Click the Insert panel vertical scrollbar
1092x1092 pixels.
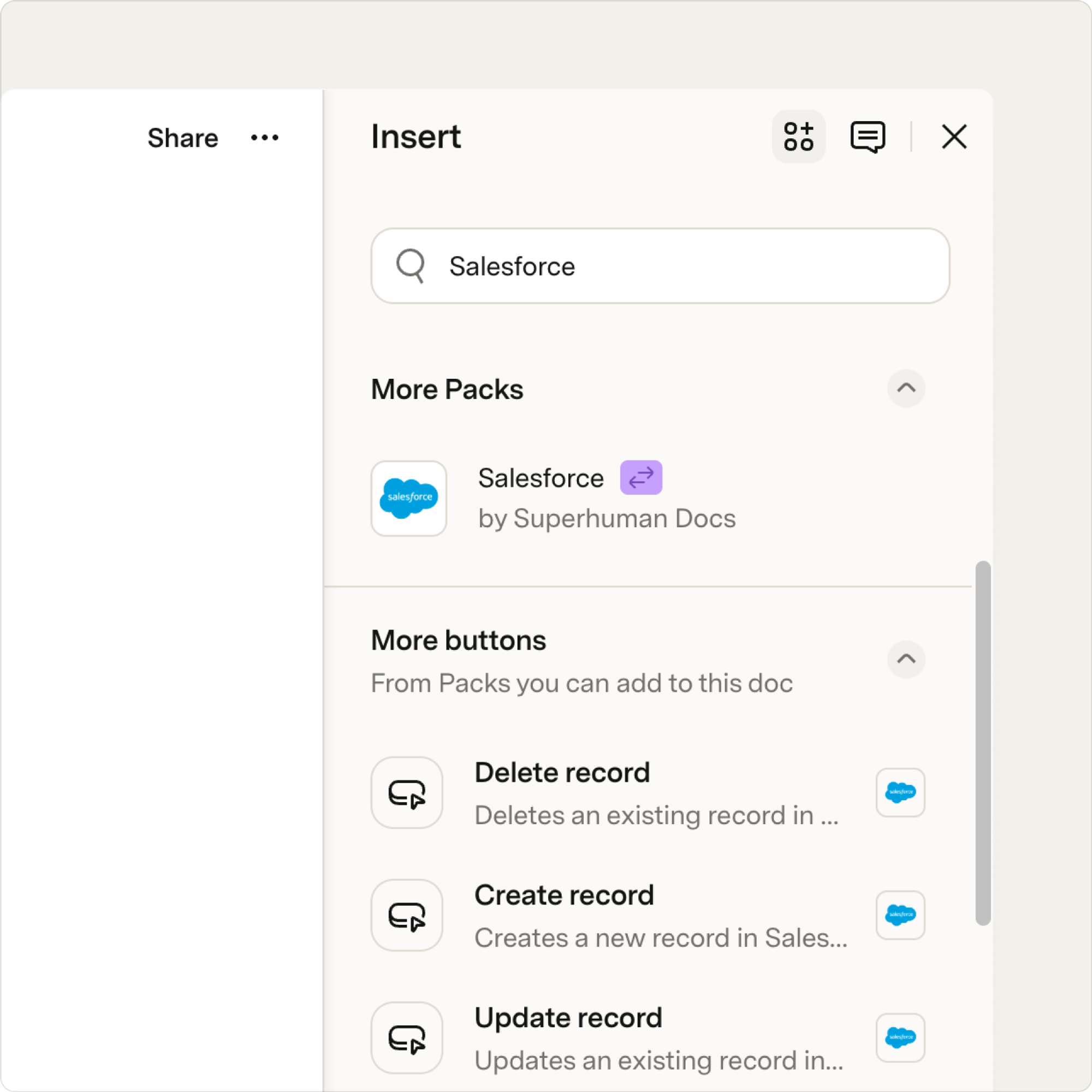(x=983, y=743)
